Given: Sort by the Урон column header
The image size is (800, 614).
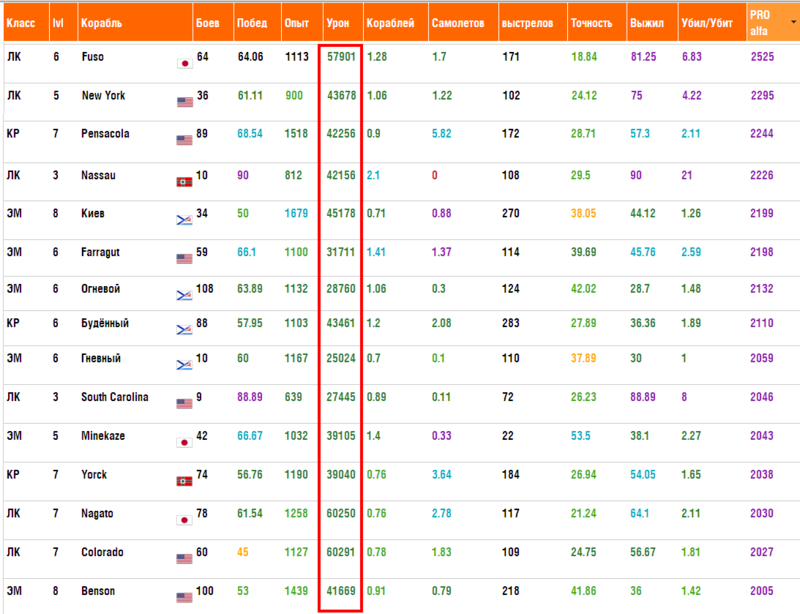Looking at the screenshot, I should click(338, 23).
